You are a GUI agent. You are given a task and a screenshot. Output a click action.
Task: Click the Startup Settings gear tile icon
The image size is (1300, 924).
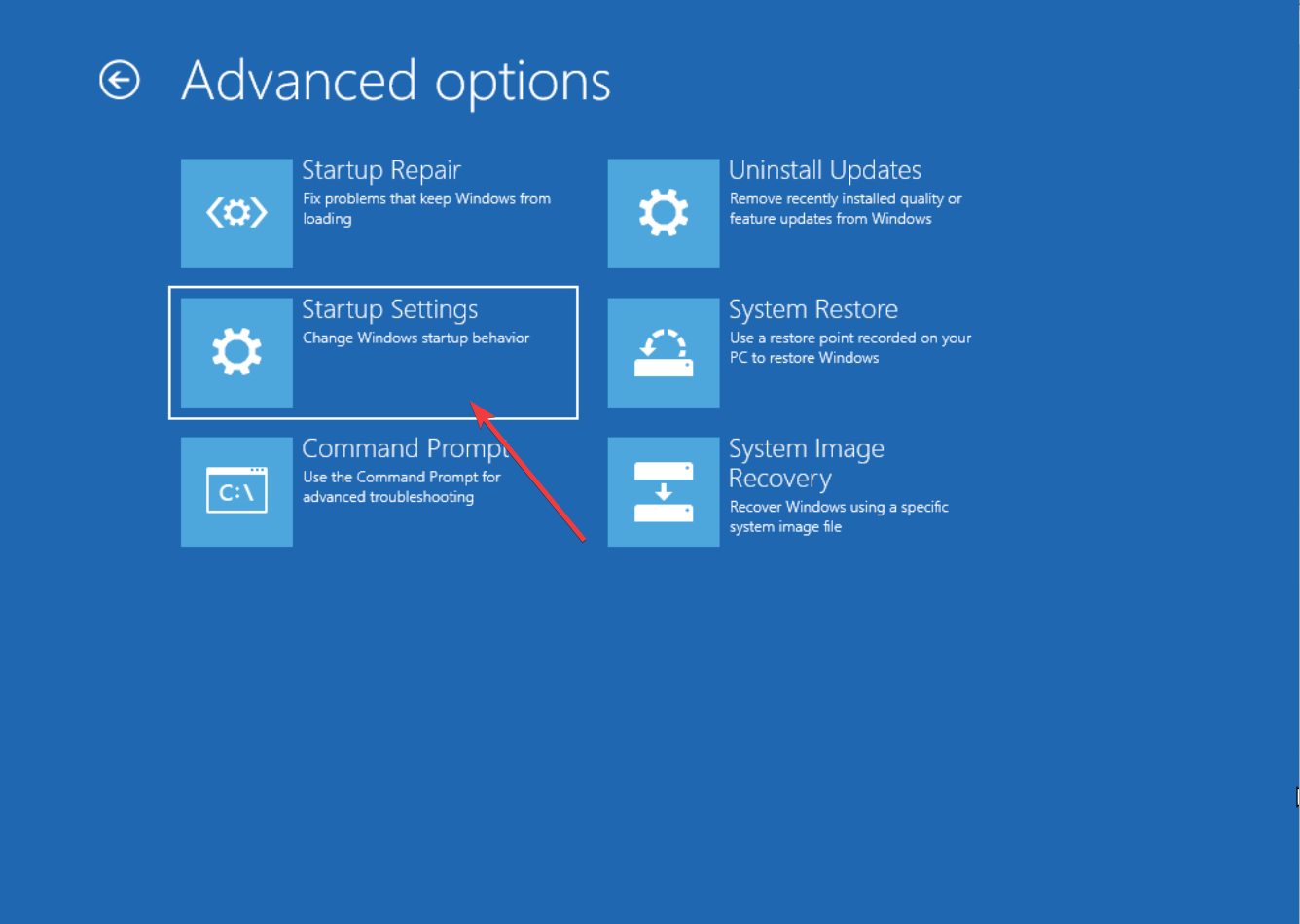tap(236, 352)
